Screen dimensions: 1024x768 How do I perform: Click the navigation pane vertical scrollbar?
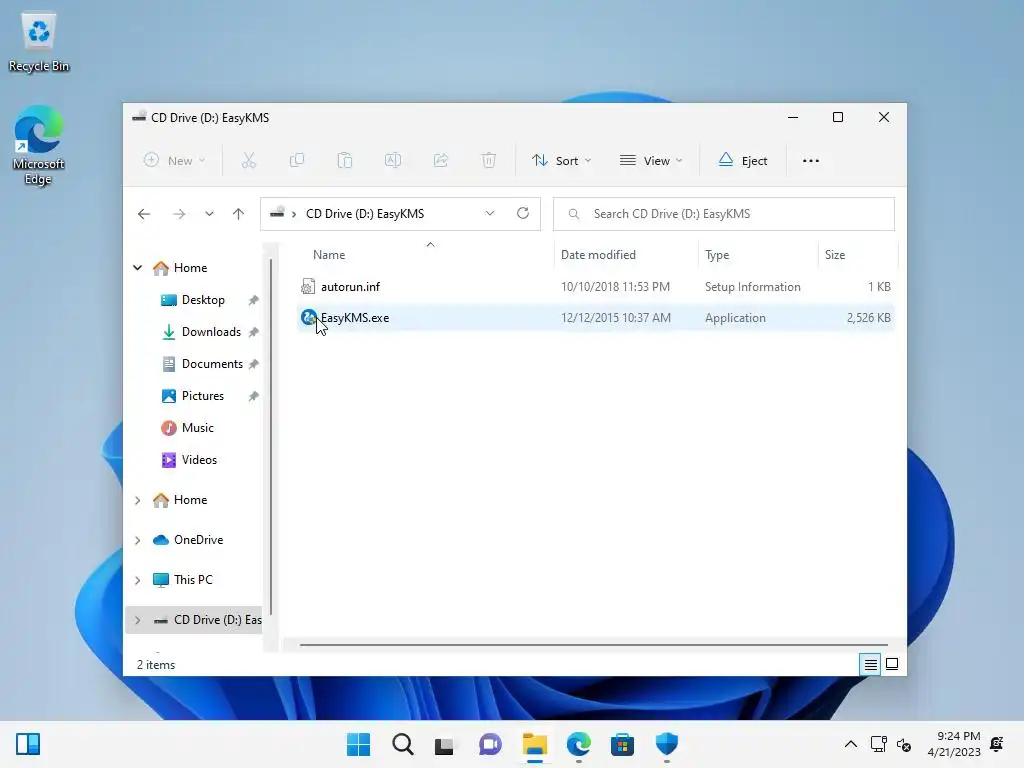[x=271, y=438]
